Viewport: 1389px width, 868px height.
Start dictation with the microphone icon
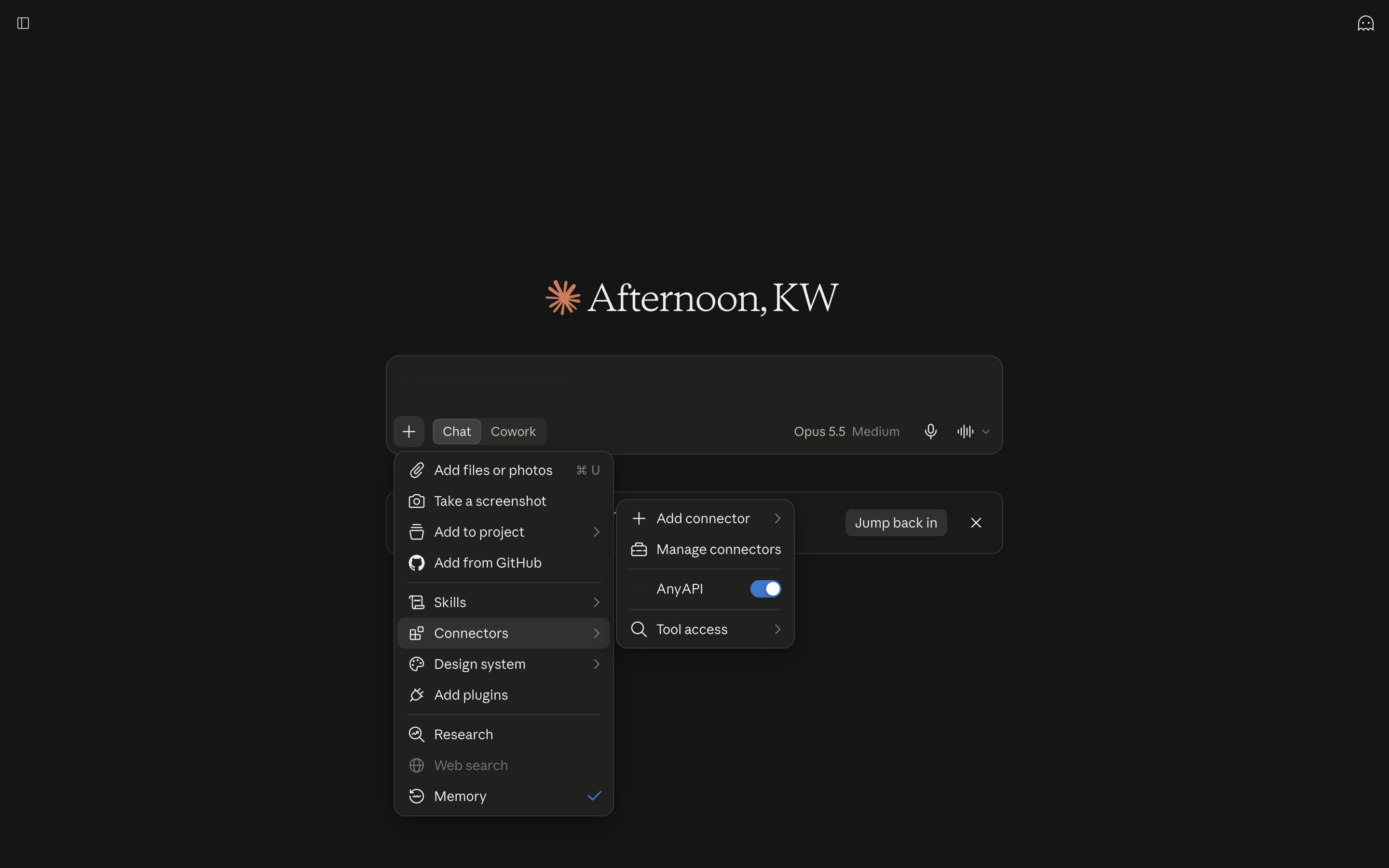(930, 431)
